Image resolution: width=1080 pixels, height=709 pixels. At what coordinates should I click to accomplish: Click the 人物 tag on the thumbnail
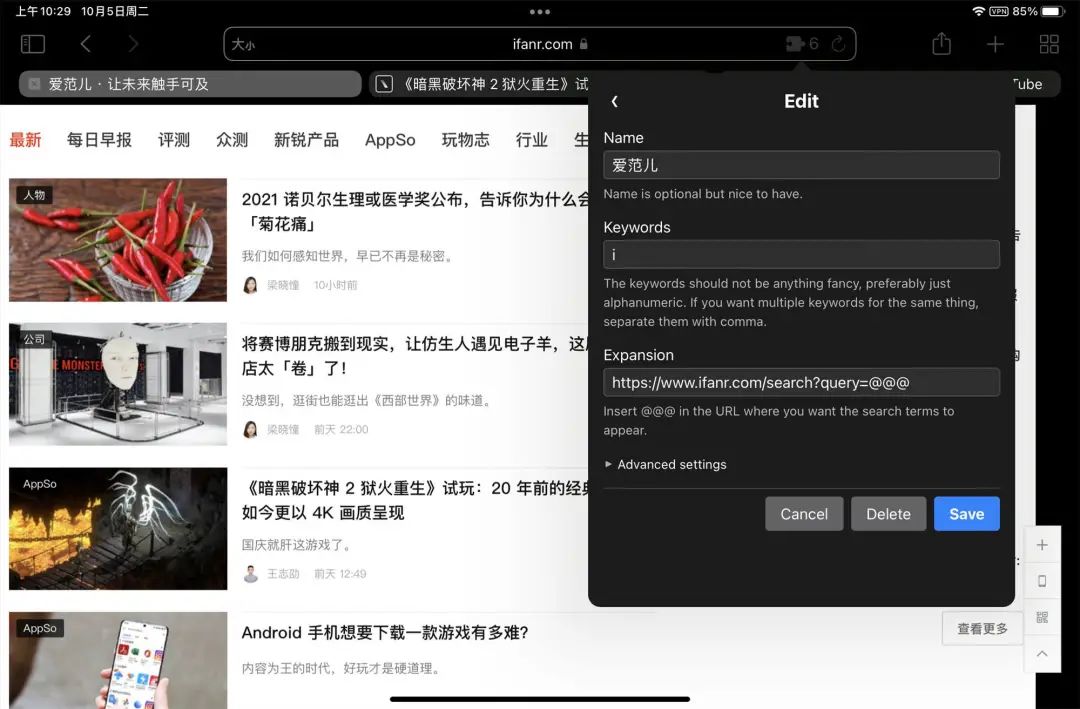click(34, 195)
